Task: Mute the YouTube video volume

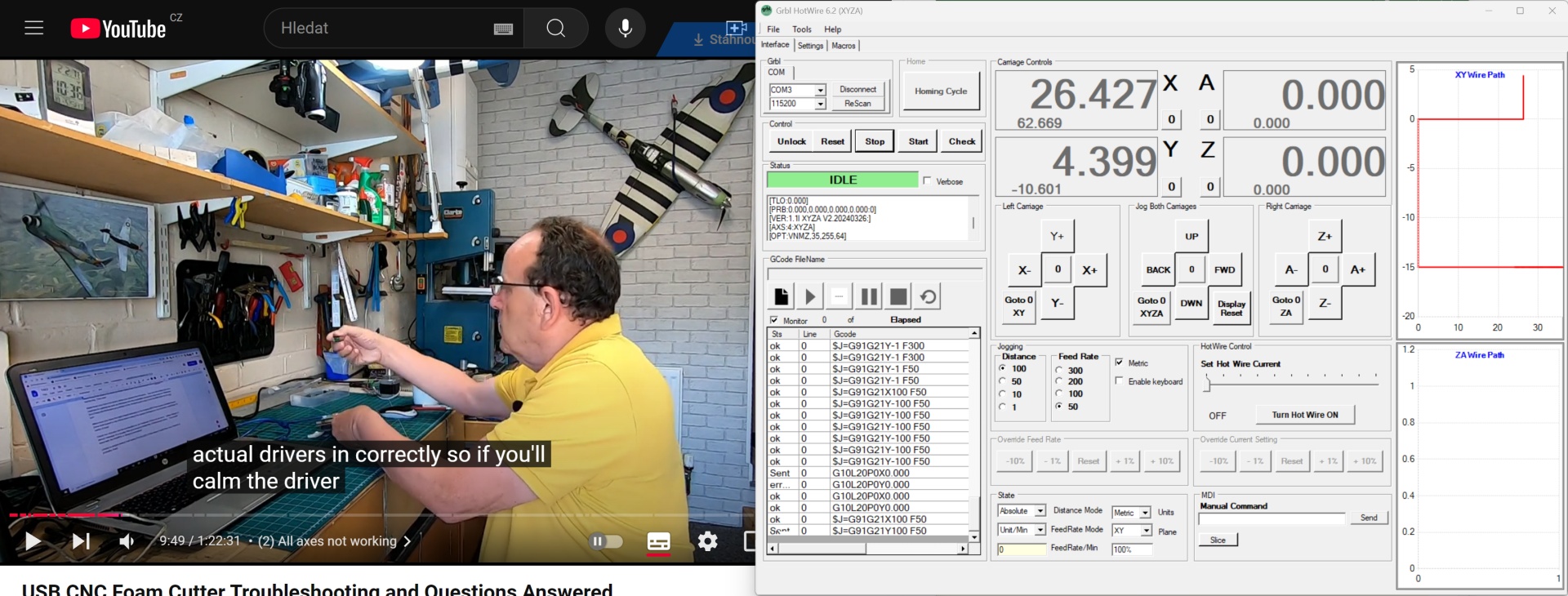Action: click(x=127, y=541)
